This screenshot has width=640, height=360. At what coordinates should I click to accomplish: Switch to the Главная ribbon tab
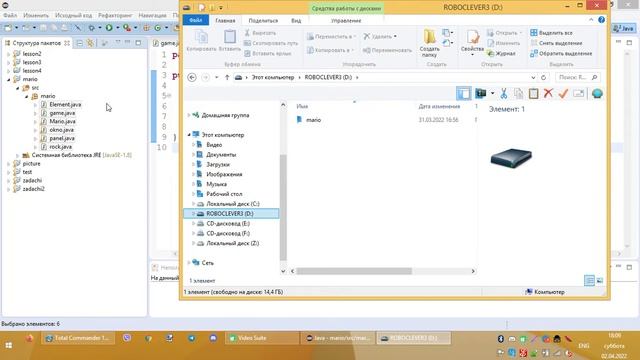225,20
